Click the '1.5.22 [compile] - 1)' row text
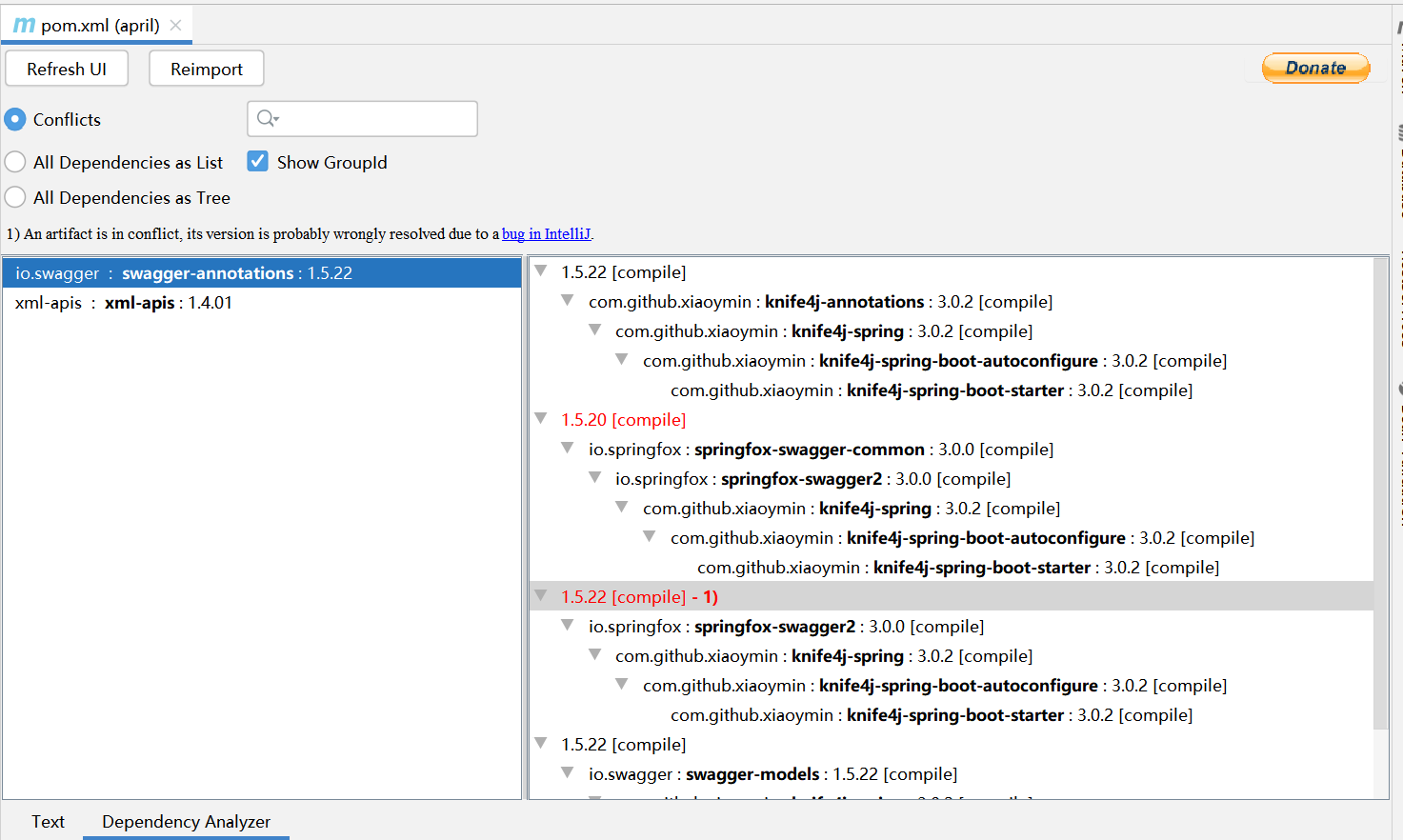 click(639, 597)
